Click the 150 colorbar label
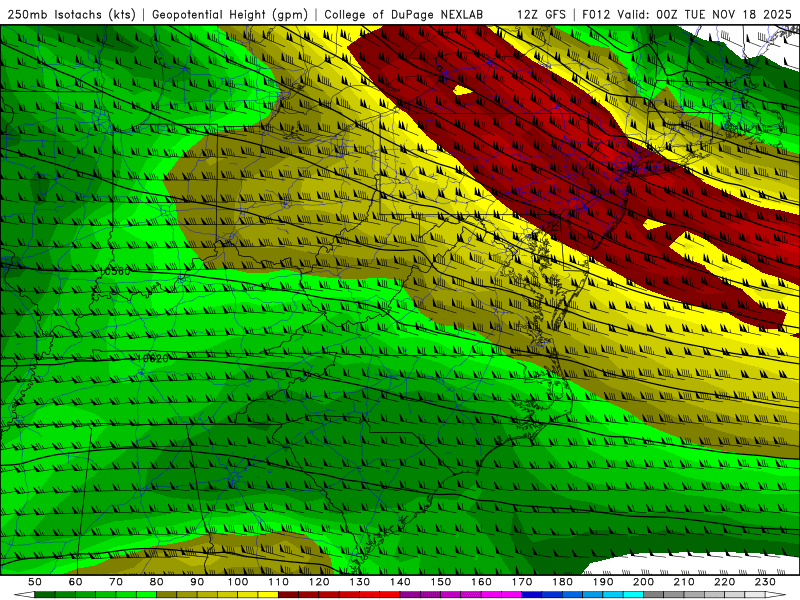This screenshot has width=800, height=600. tap(441, 582)
